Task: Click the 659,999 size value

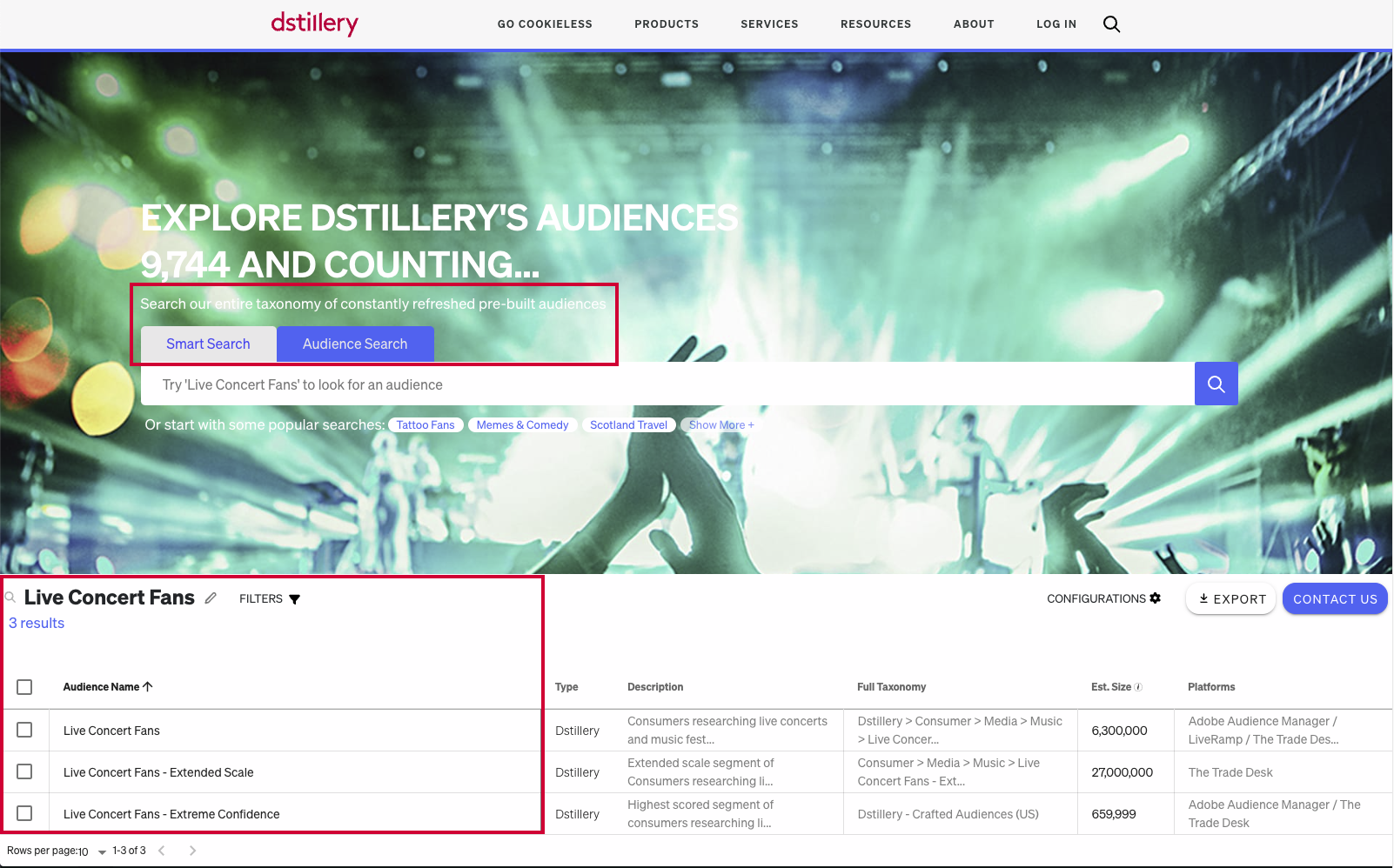Action: coord(1114,814)
